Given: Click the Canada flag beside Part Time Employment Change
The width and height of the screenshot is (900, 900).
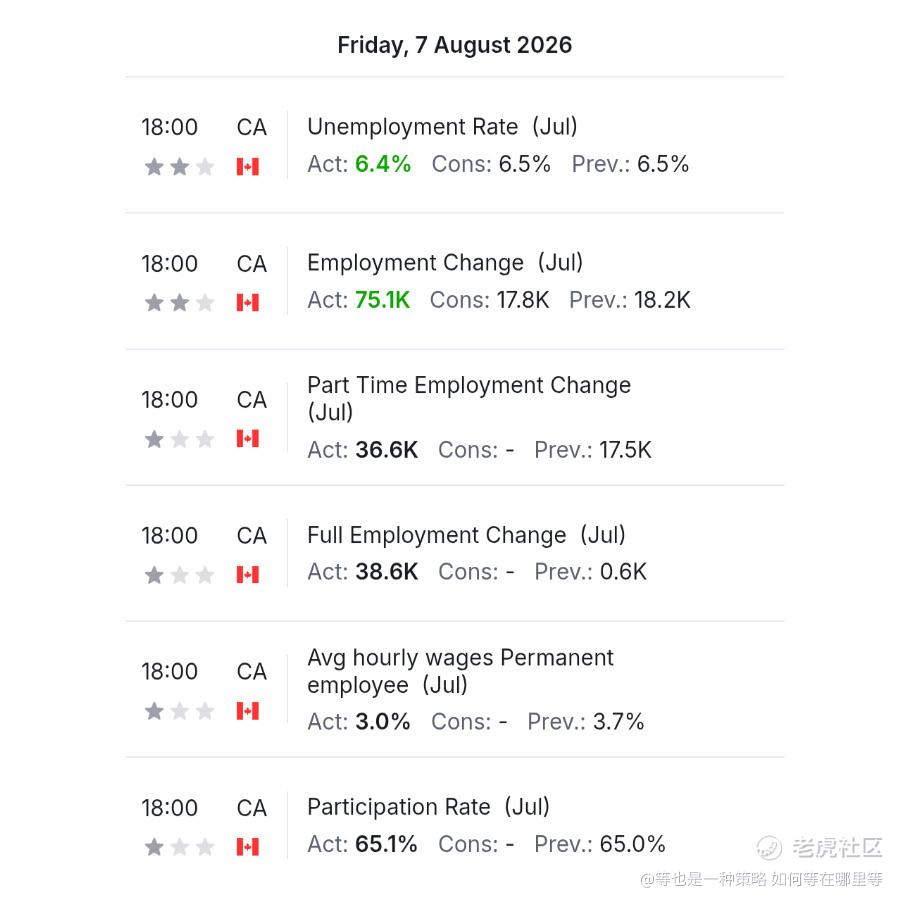Looking at the screenshot, I should (x=248, y=439).
